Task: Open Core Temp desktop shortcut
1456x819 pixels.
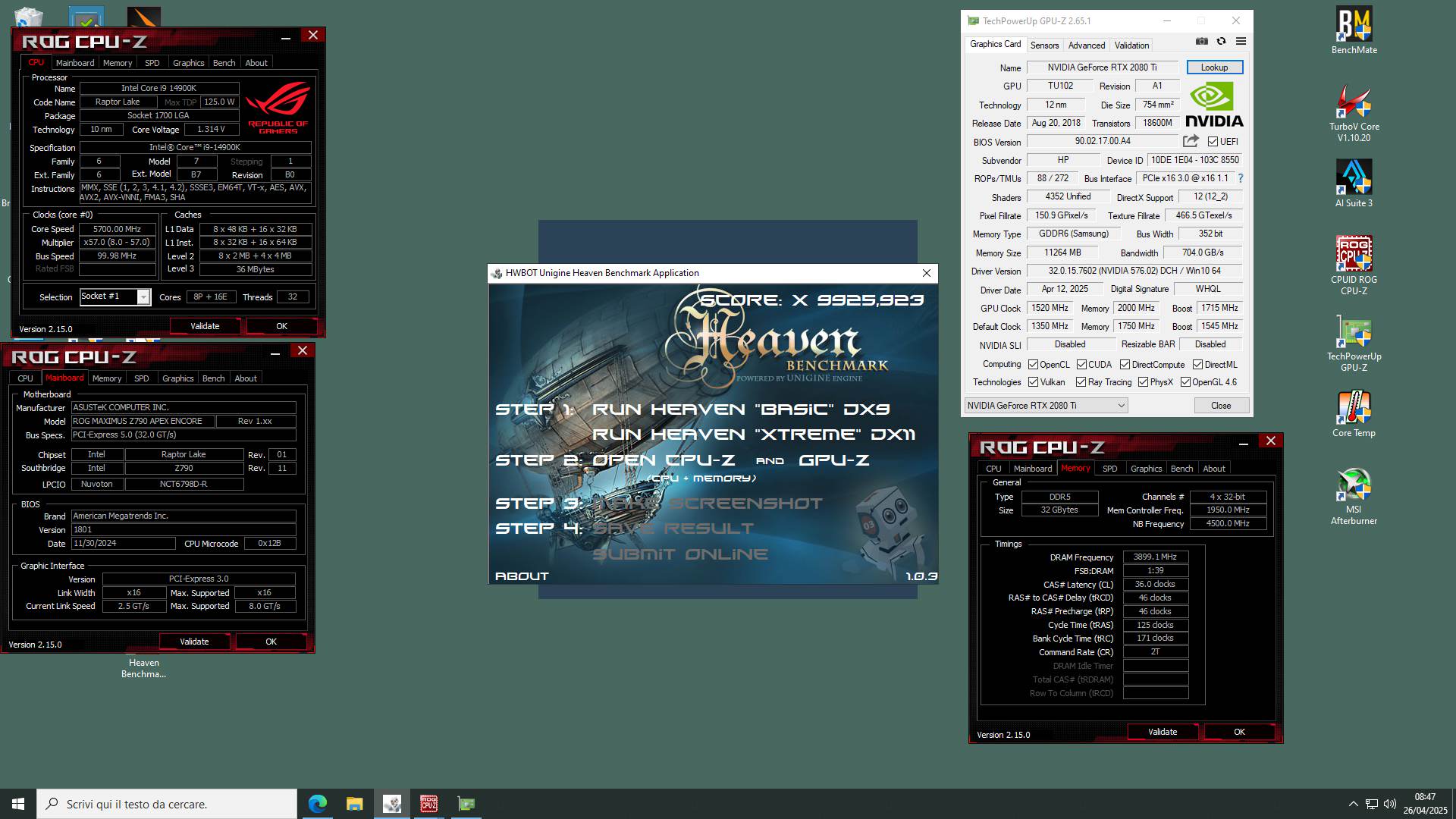Action: 1354,414
